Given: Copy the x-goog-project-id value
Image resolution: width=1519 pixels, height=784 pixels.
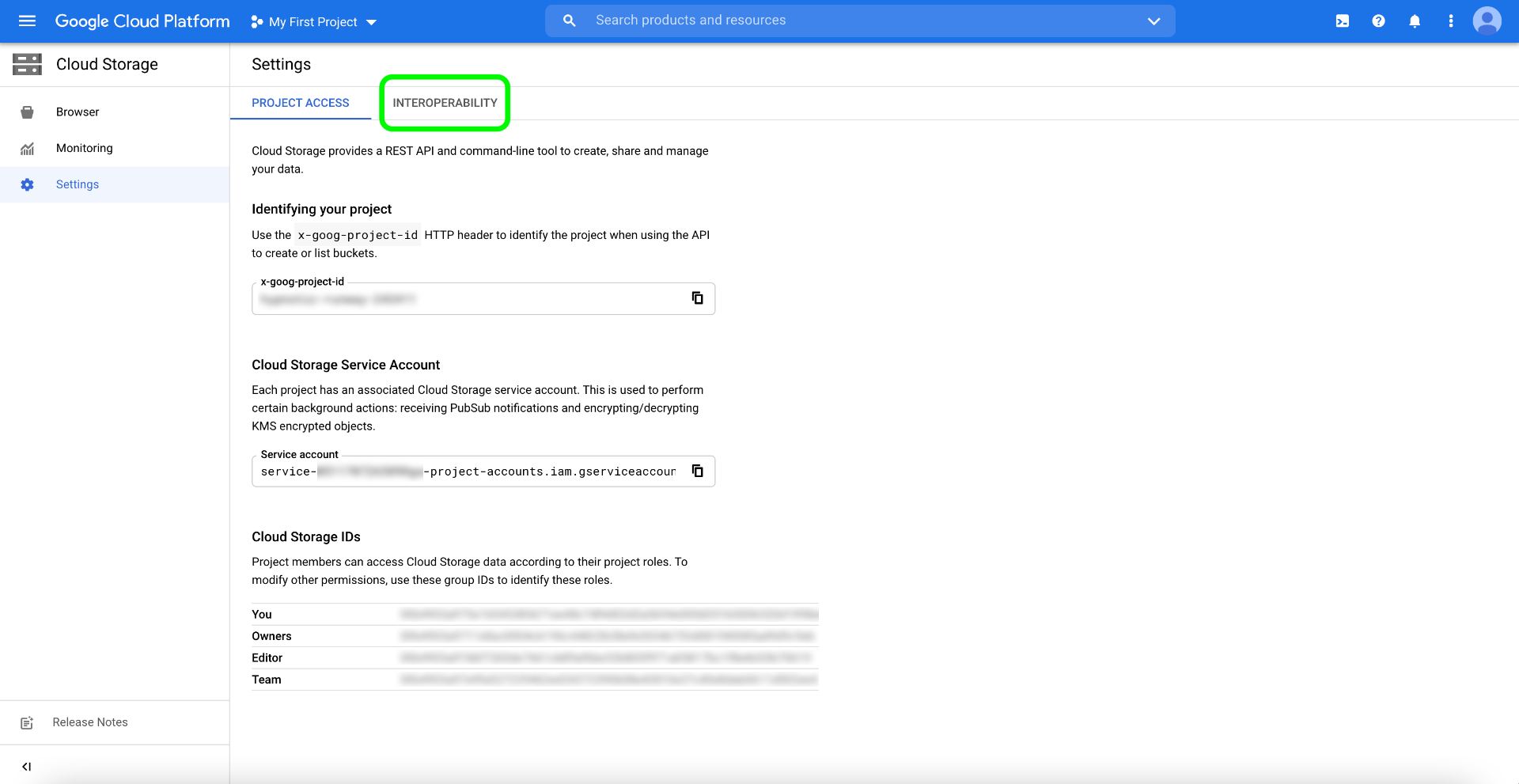Looking at the screenshot, I should pyautogui.click(x=697, y=298).
